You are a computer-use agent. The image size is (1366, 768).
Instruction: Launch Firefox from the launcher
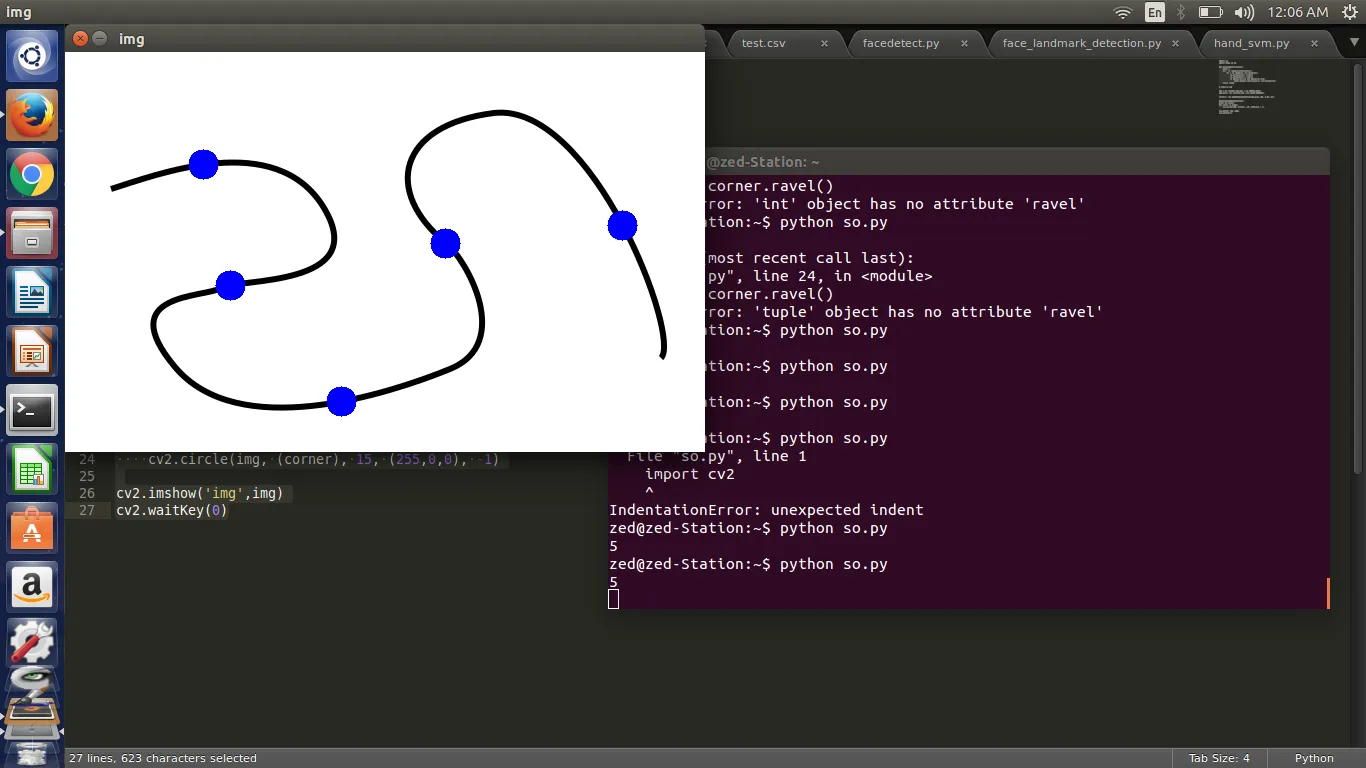pyautogui.click(x=32, y=115)
